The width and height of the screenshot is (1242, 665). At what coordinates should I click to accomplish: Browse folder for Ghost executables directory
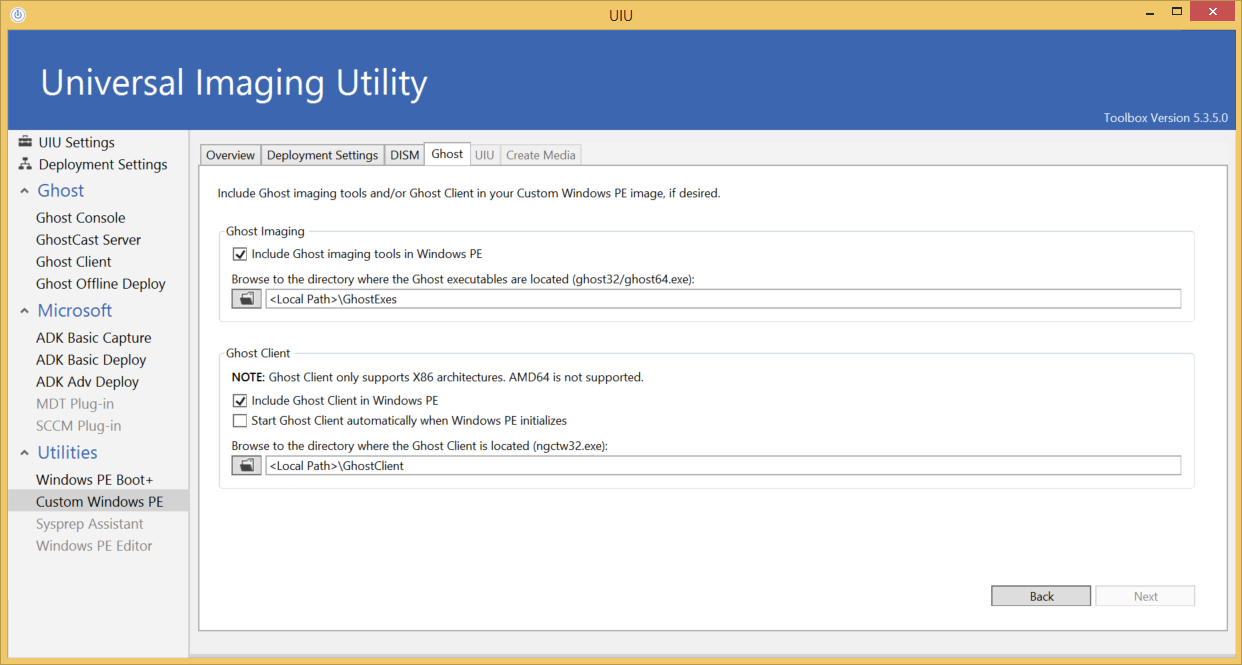pos(246,298)
